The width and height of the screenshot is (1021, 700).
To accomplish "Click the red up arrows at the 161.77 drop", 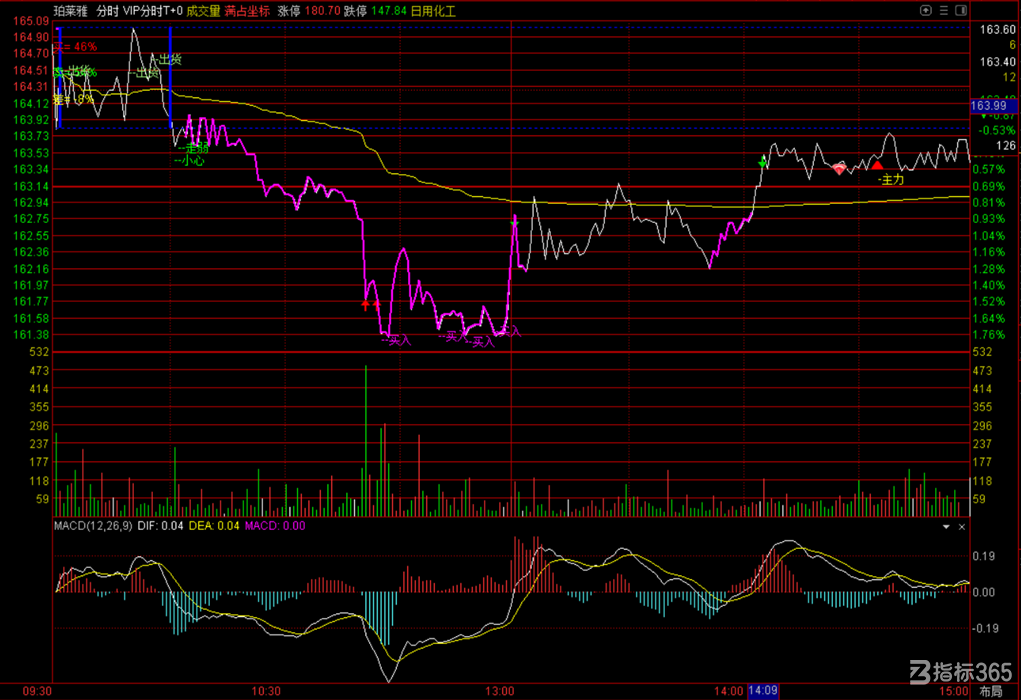I will pos(371,303).
